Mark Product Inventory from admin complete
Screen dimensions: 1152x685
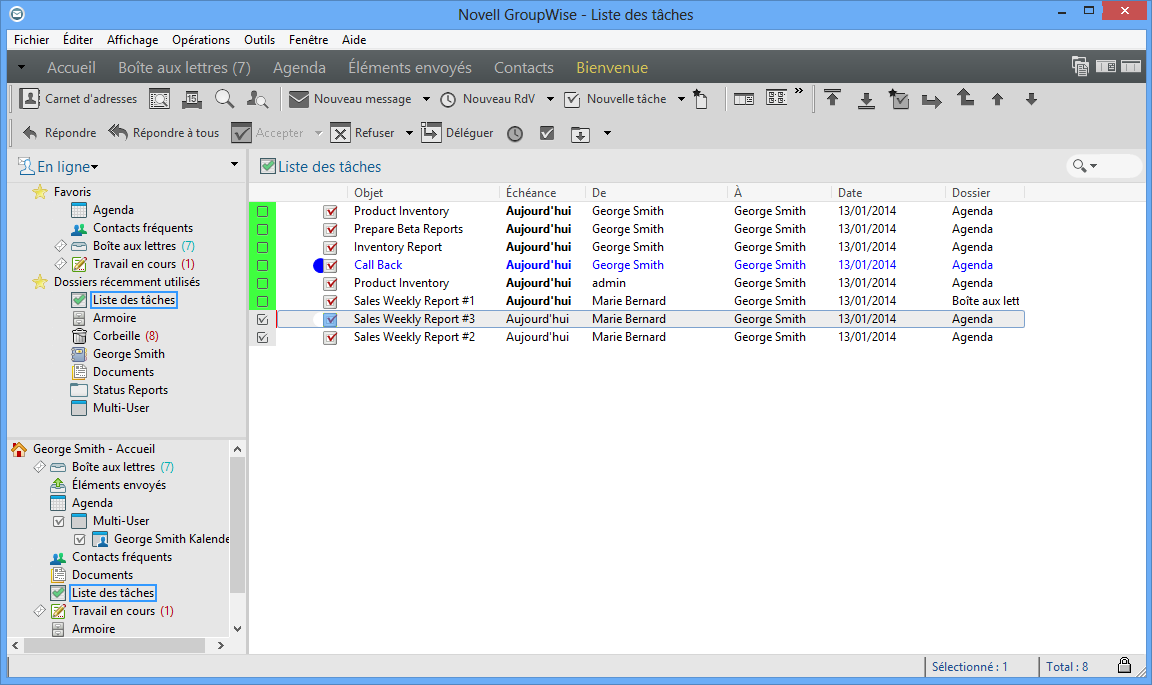tap(262, 284)
